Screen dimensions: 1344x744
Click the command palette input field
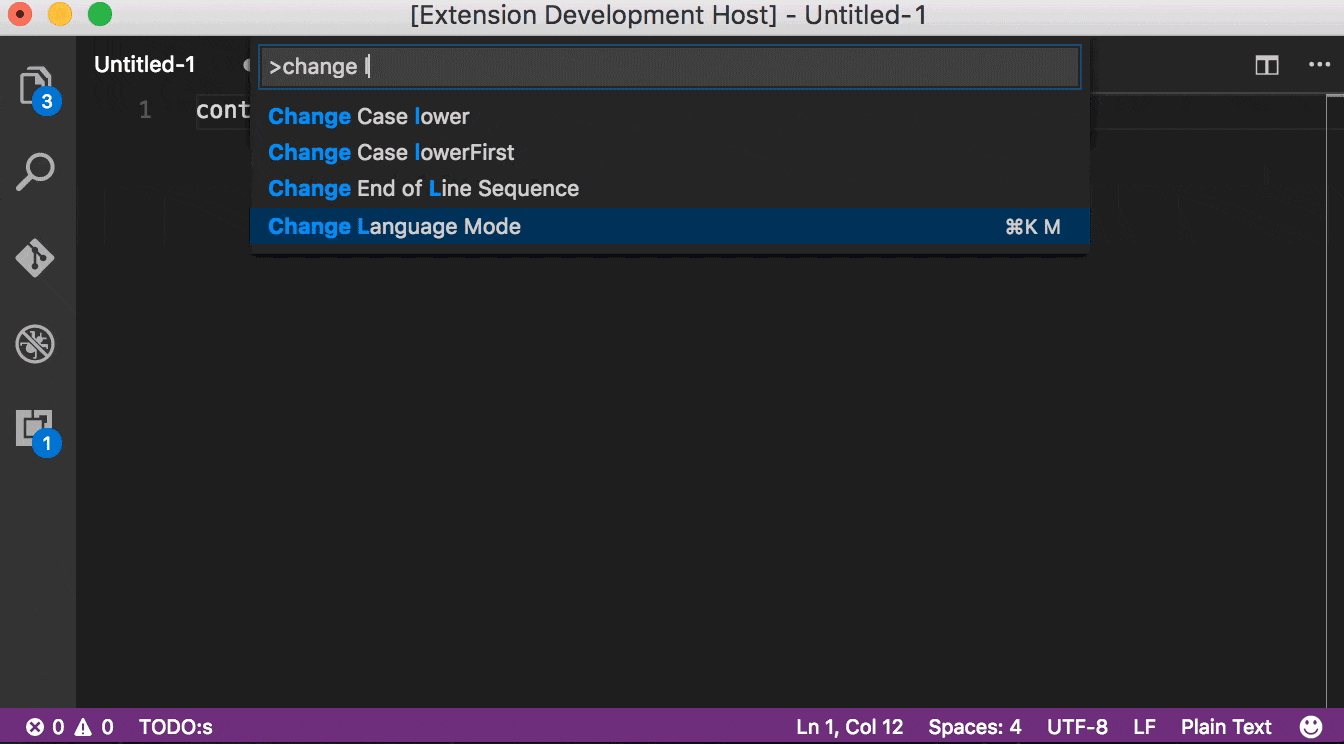click(x=669, y=67)
